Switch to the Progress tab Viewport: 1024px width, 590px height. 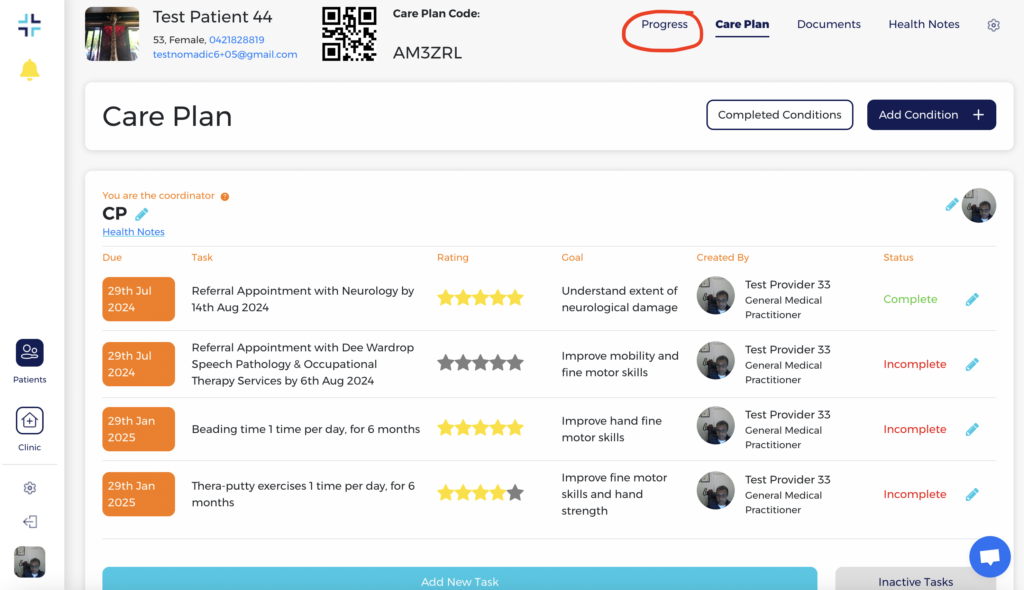664,25
